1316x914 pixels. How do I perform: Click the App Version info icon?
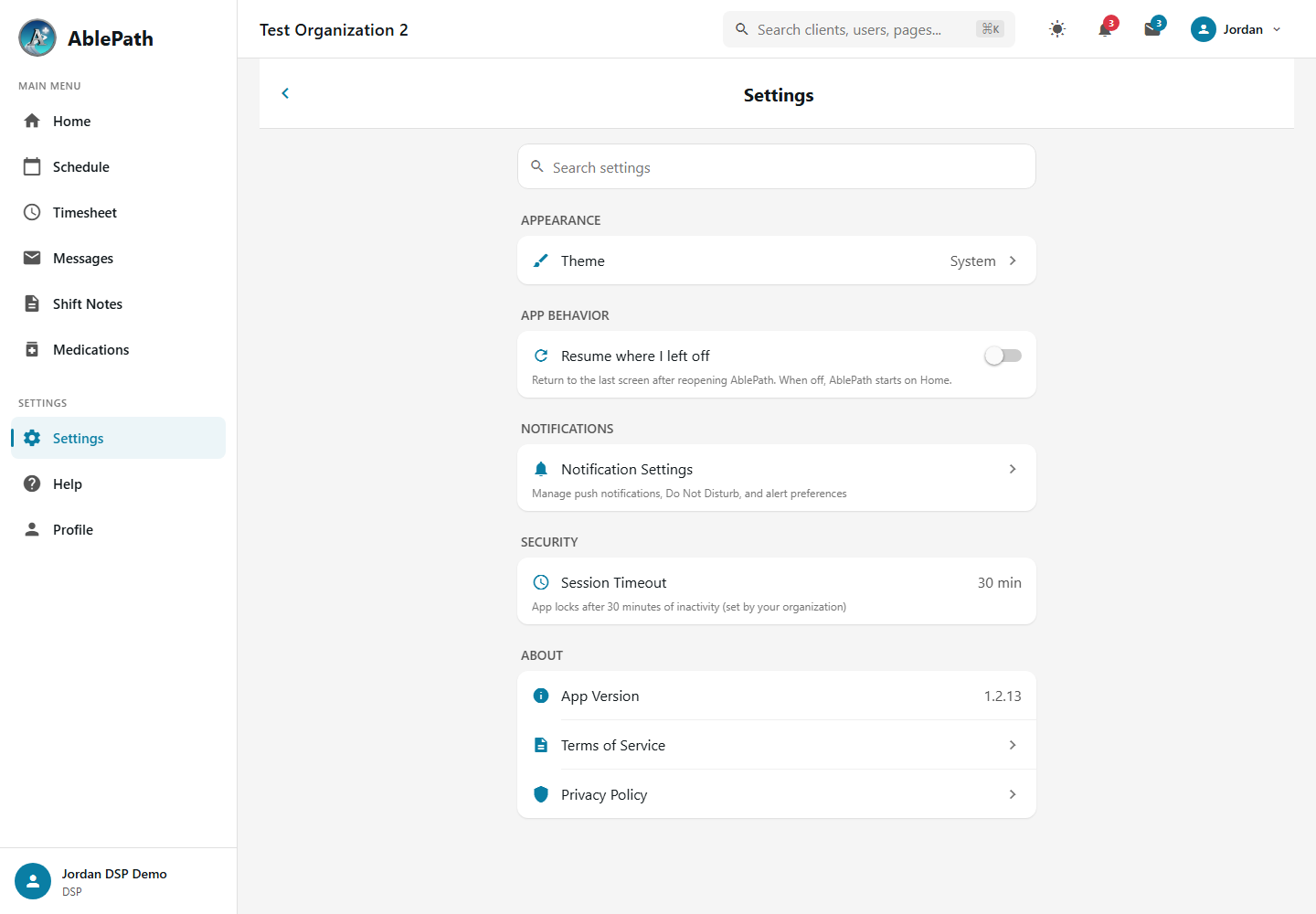click(x=541, y=696)
